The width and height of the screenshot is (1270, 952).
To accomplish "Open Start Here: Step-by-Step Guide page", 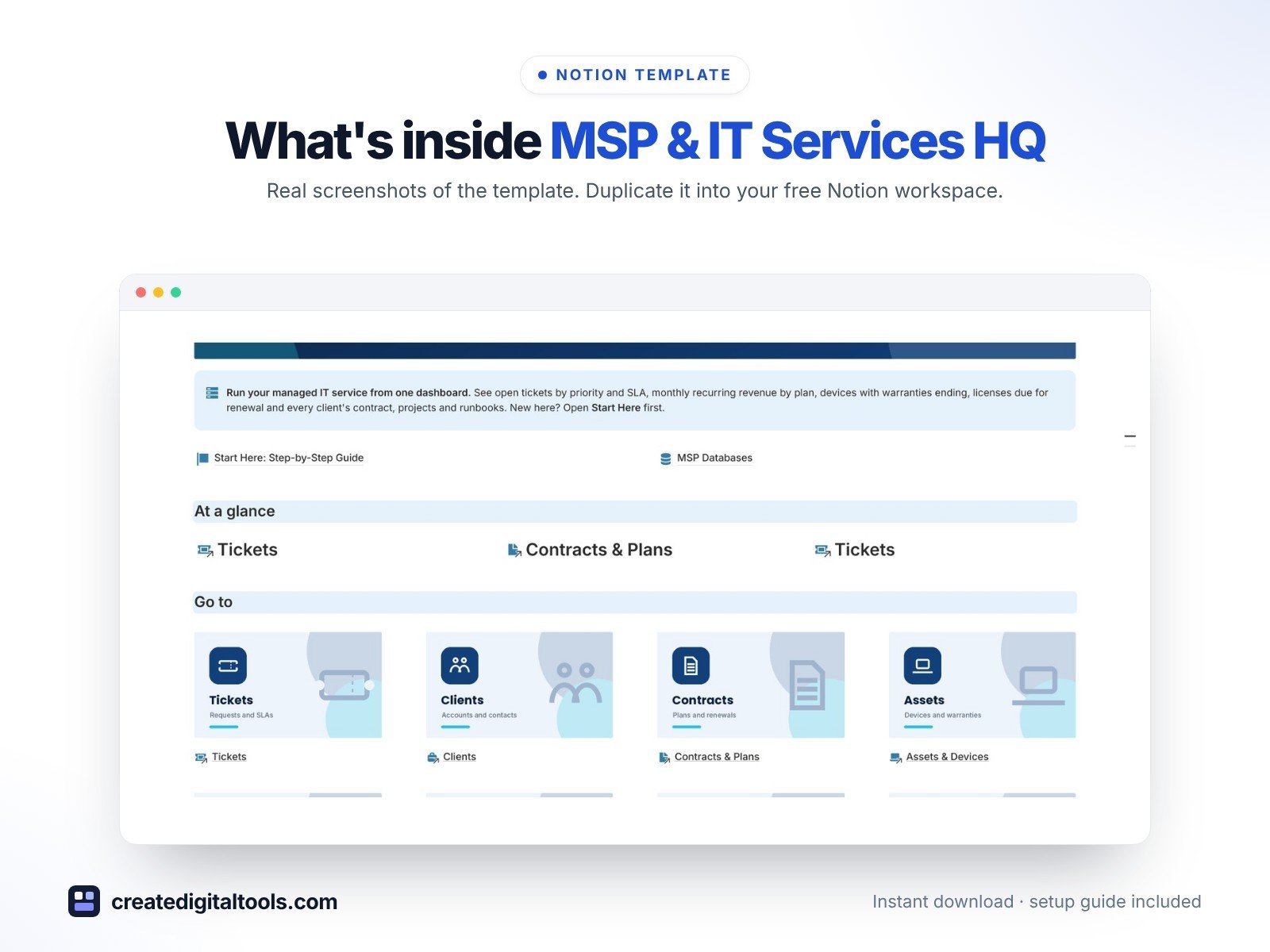I will point(289,458).
